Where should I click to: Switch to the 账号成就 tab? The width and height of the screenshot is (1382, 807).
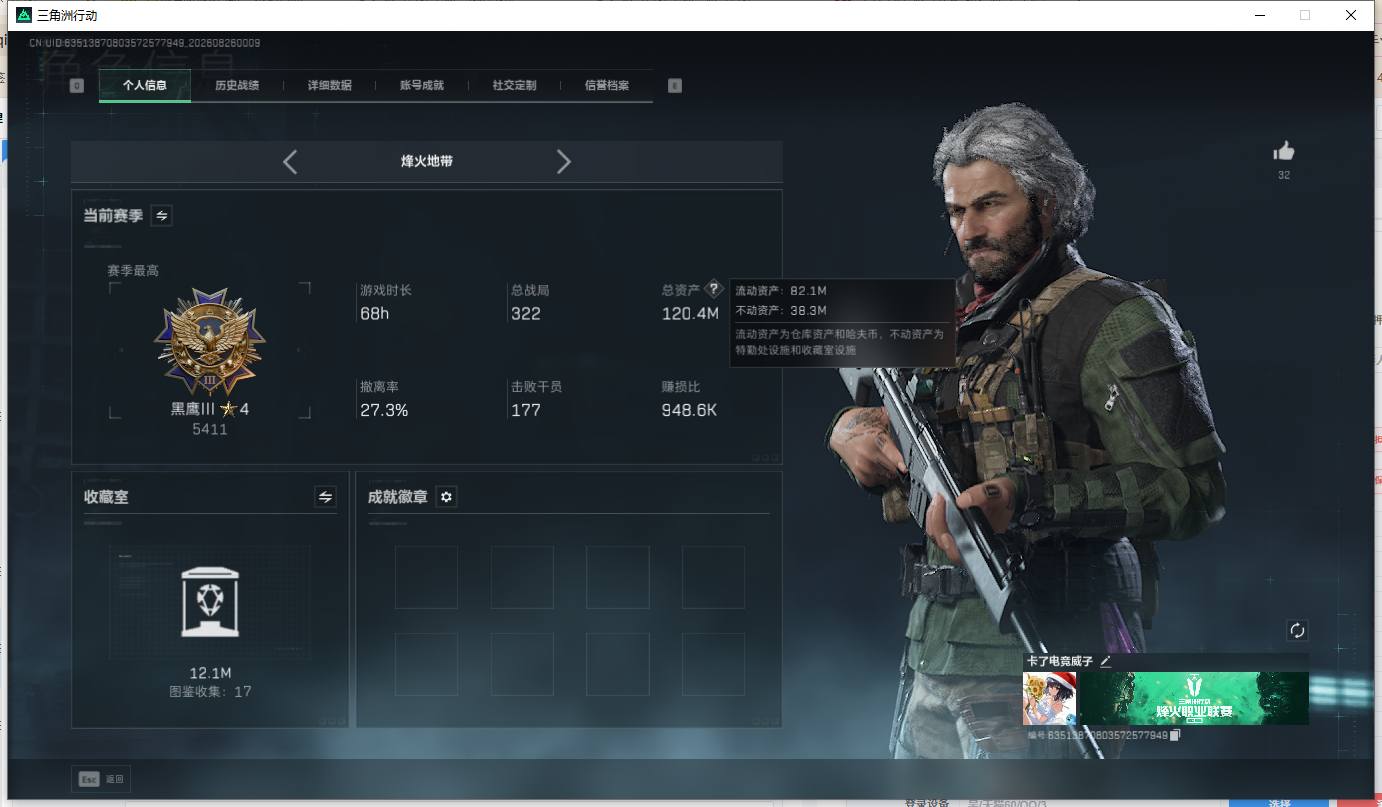point(422,86)
